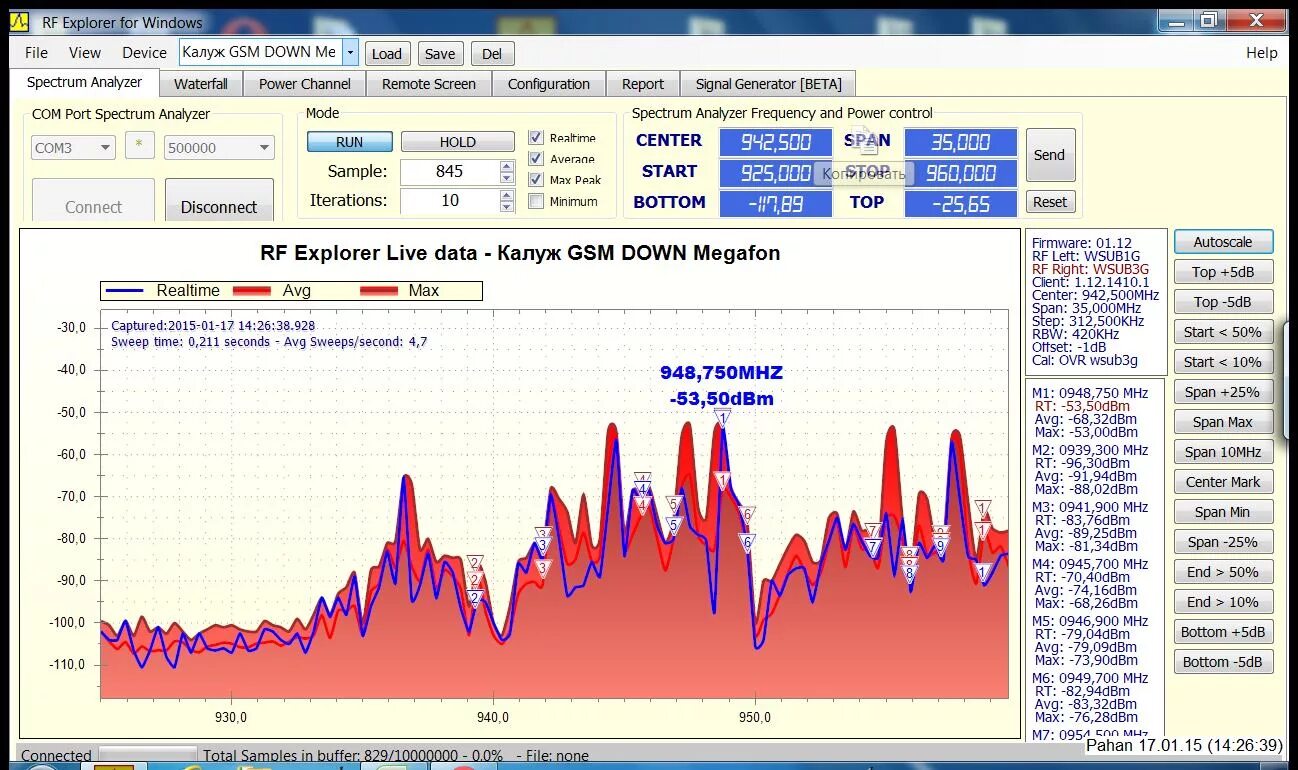Image resolution: width=1298 pixels, height=770 pixels.
Task: Open the View menu
Action: (x=85, y=52)
